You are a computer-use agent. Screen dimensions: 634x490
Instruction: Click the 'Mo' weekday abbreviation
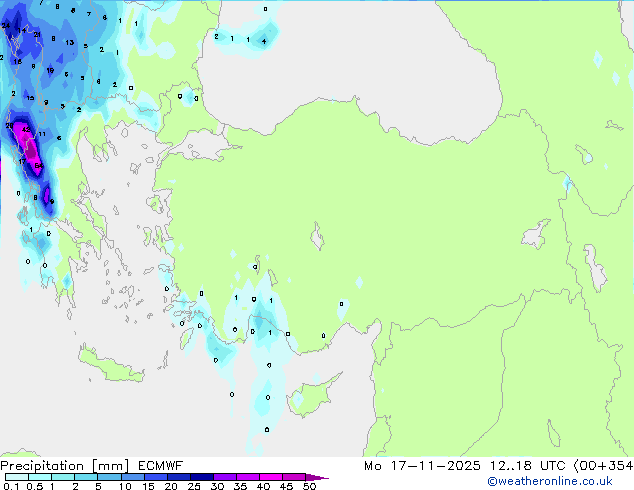[373, 466]
